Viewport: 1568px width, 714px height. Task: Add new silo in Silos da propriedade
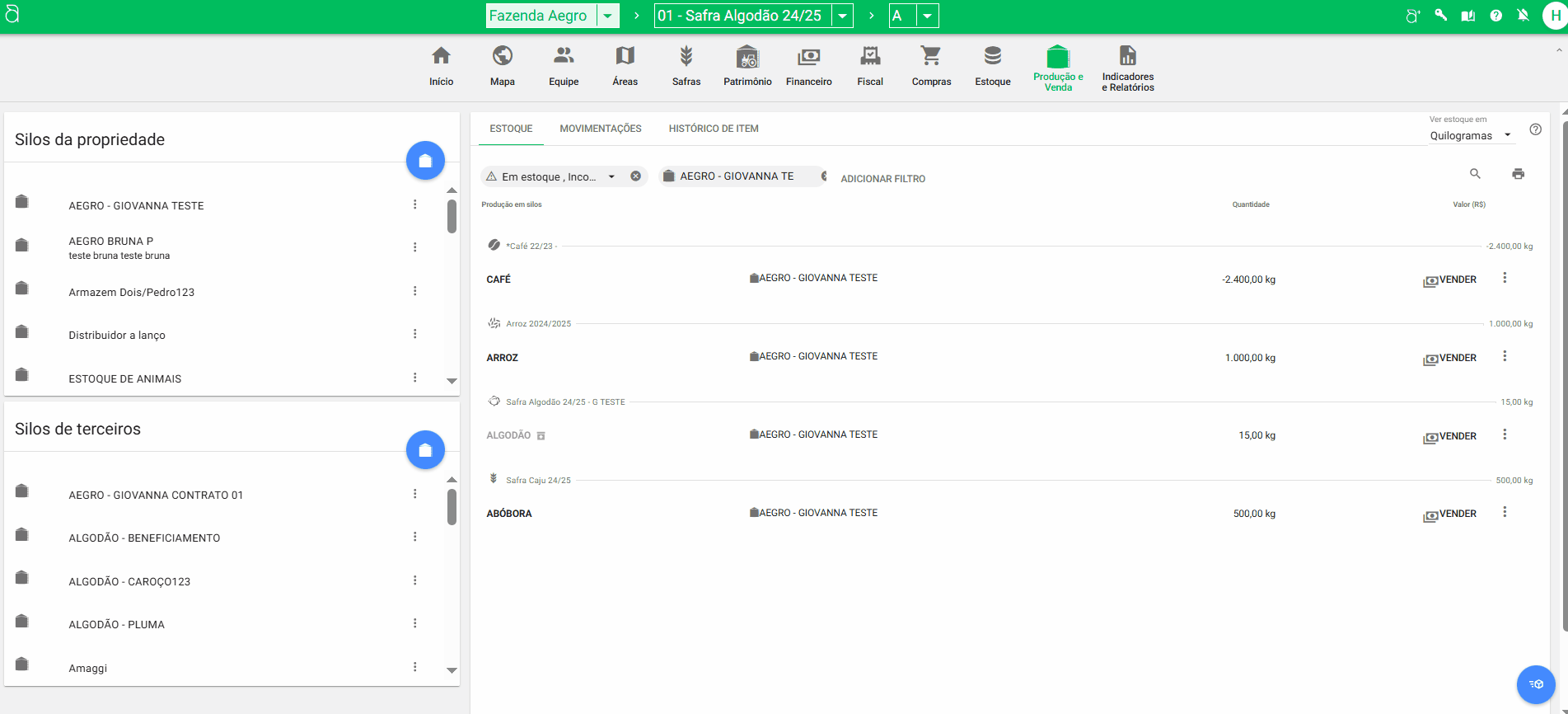[425, 161]
